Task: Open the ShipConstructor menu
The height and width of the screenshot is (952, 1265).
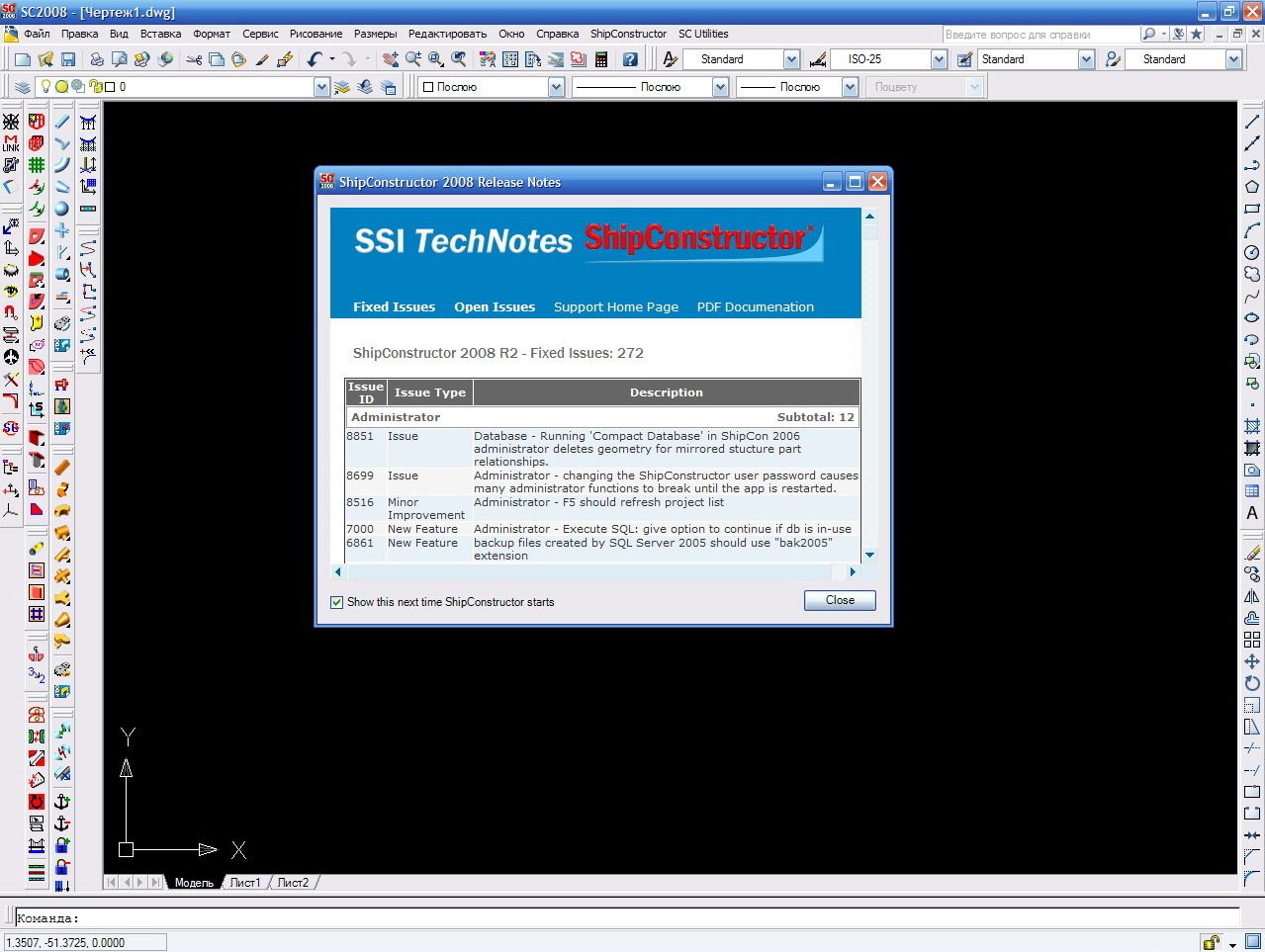Action: pyautogui.click(x=628, y=34)
